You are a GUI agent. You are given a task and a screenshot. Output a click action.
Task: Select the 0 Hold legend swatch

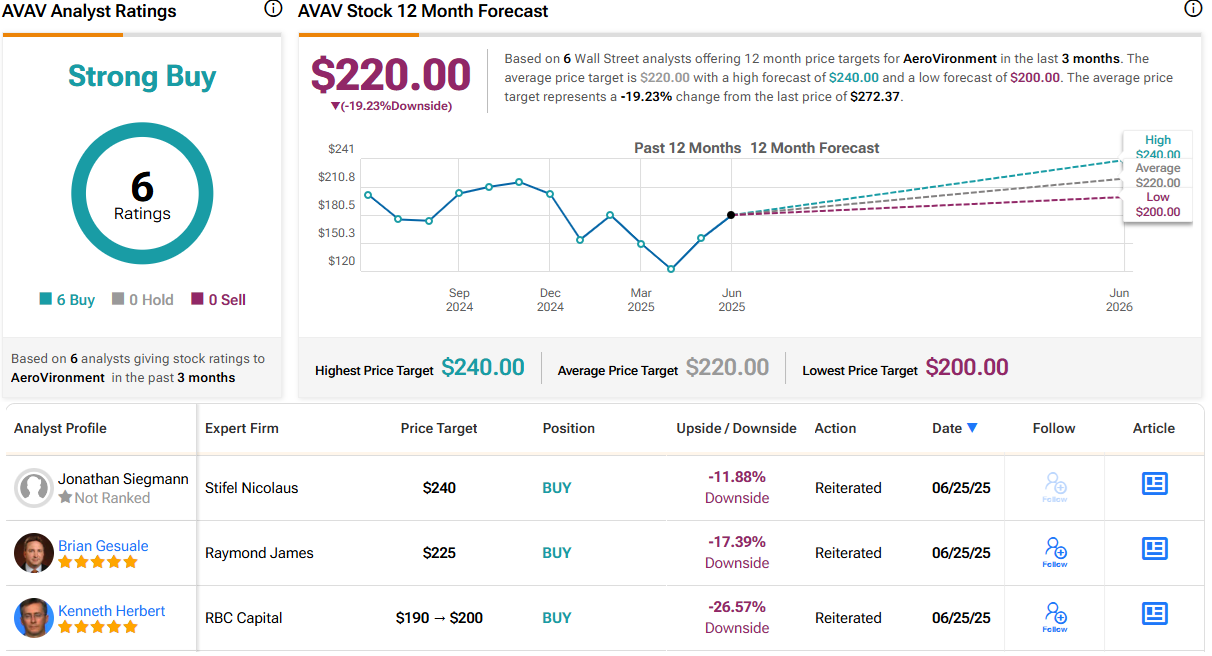click(118, 299)
